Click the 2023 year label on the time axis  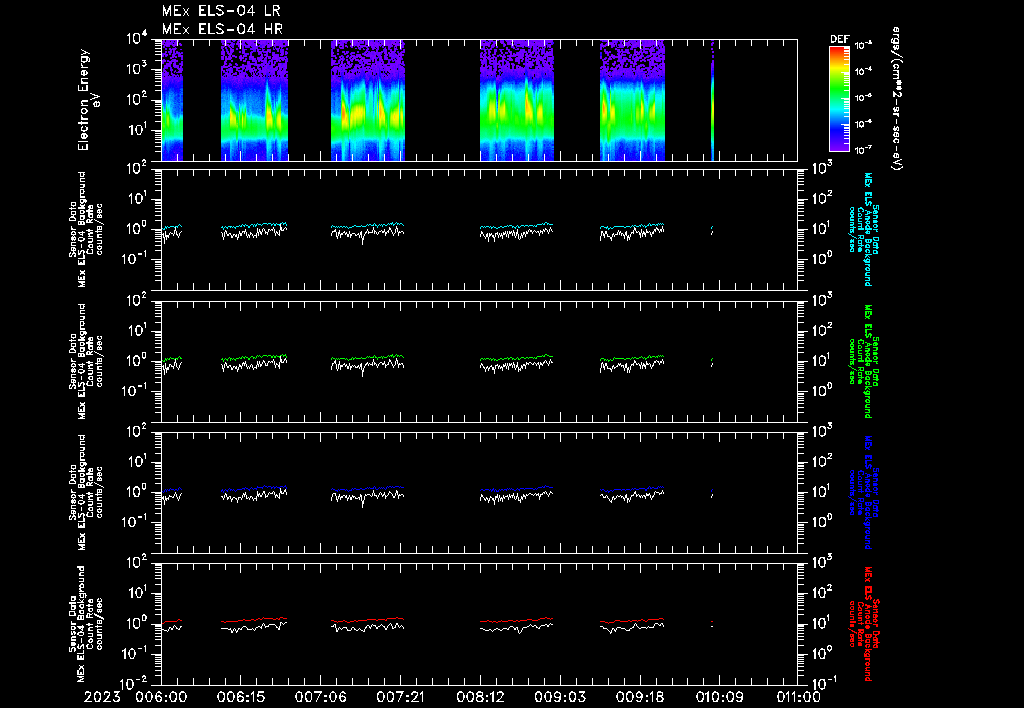[102, 697]
